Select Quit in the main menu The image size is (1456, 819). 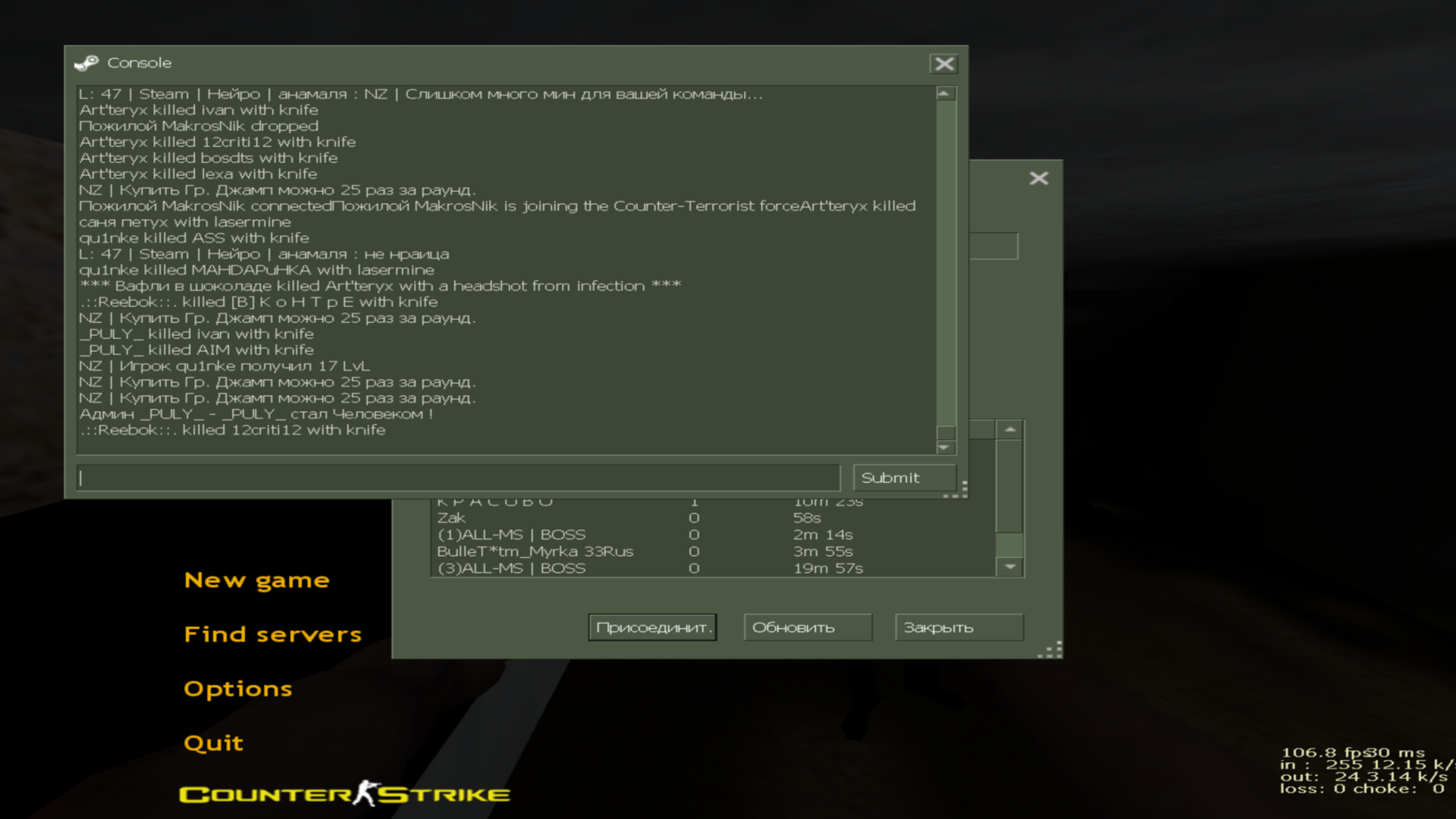pos(213,742)
